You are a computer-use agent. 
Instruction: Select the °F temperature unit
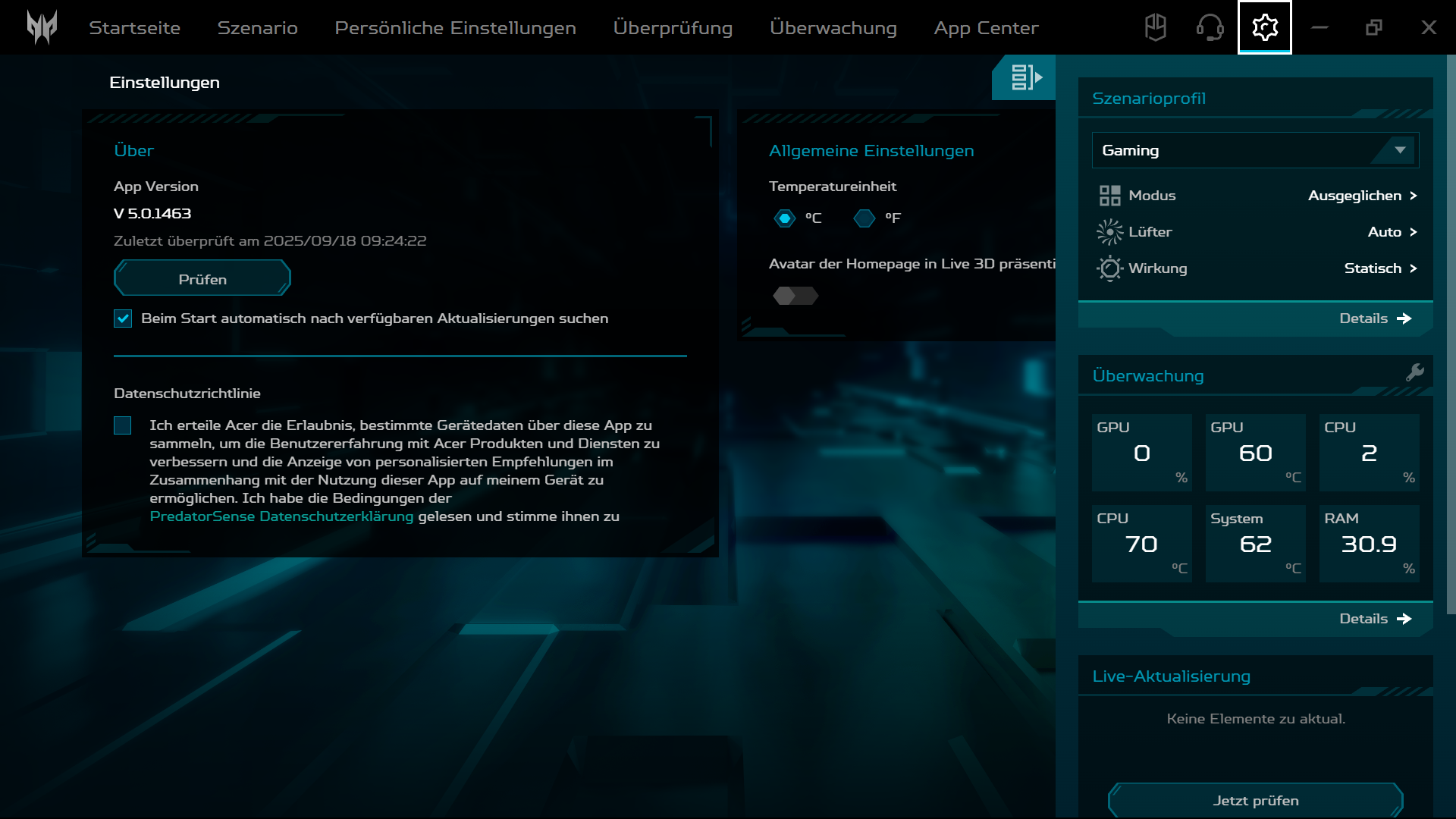864,218
